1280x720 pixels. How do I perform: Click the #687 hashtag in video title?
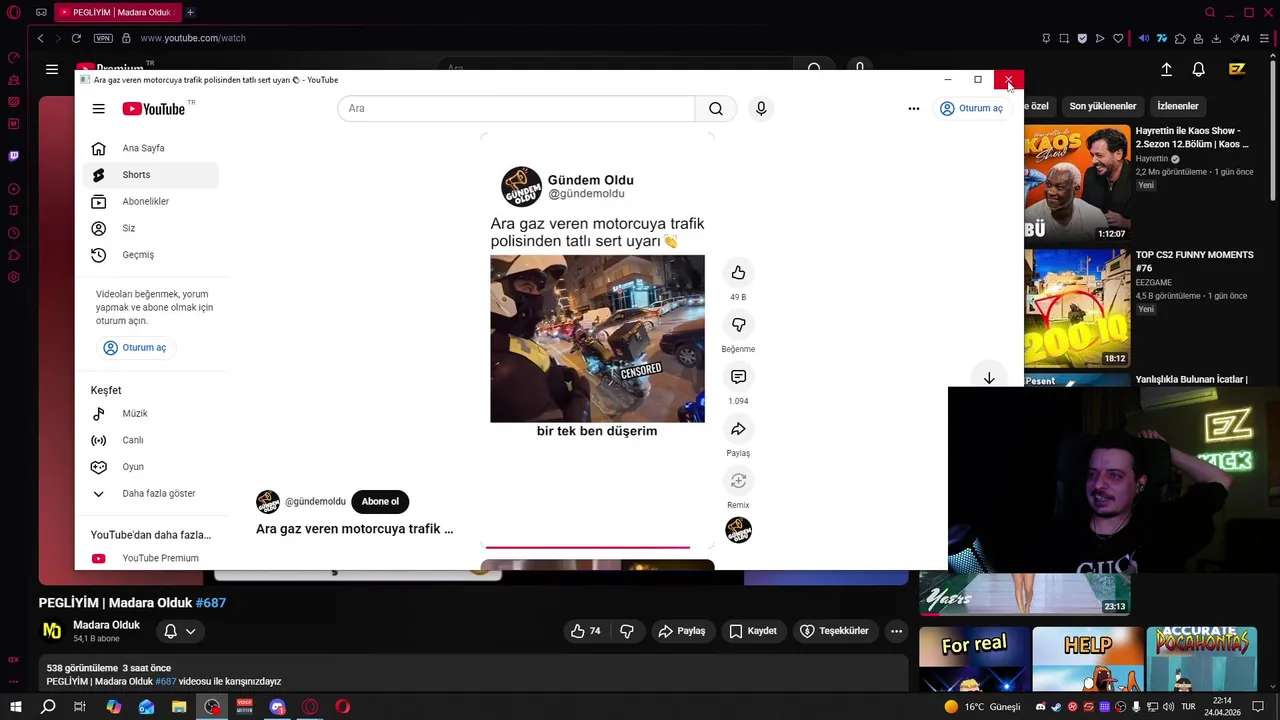(x=211, y=603)
